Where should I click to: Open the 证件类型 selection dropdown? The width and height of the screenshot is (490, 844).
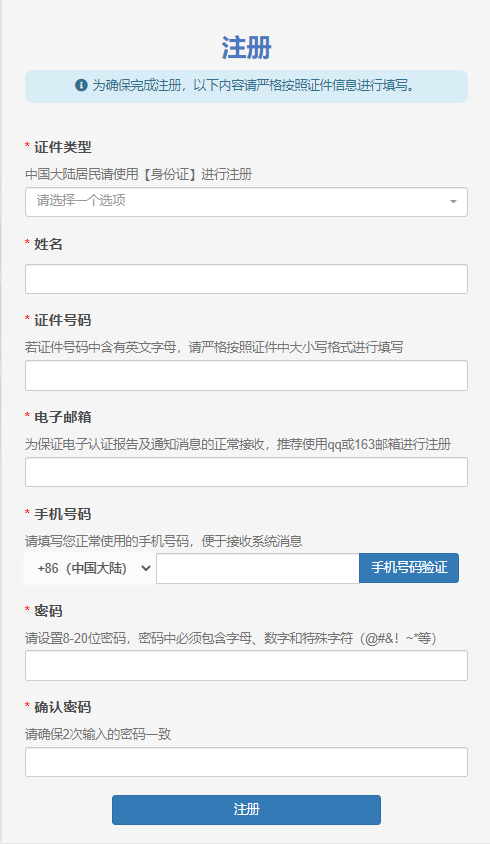click(x=246, y=202)
